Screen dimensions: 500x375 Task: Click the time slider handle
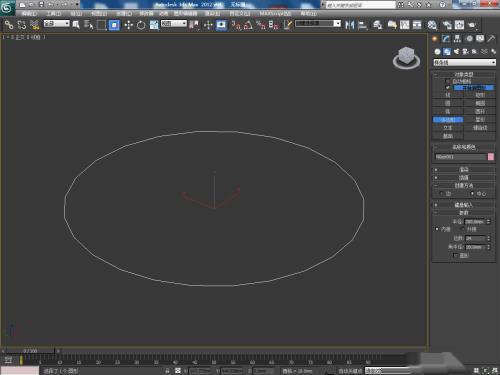pos(30,351)
